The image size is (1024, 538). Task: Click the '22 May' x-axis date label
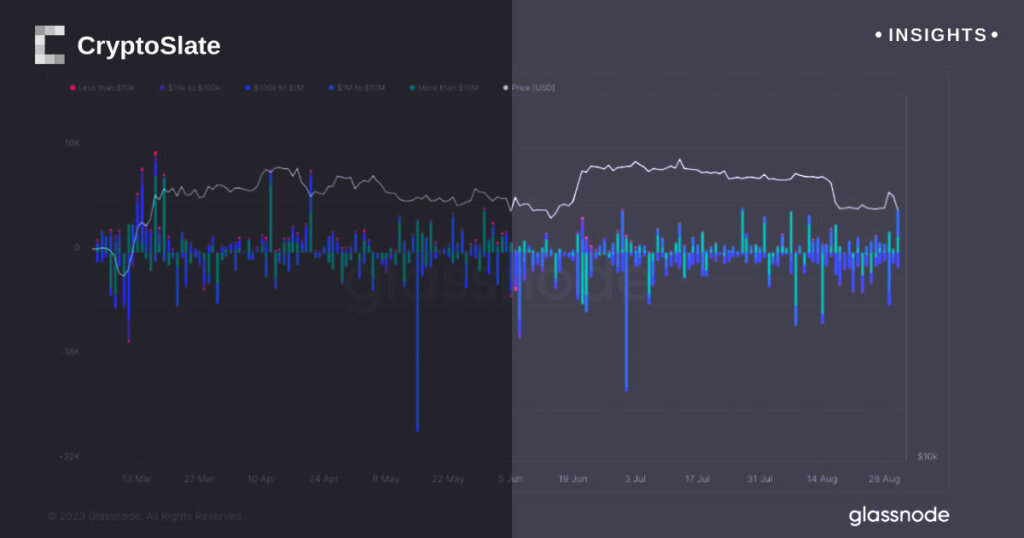(447, 480)
